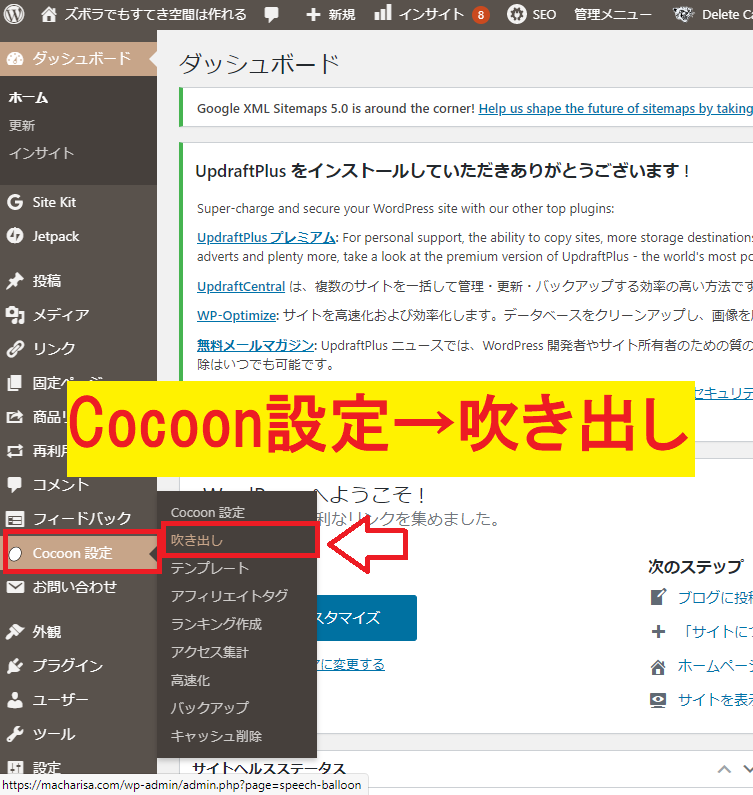Open the 無料メールマガジン link
This screenshot has height=795, width=753.
(256, 345)
